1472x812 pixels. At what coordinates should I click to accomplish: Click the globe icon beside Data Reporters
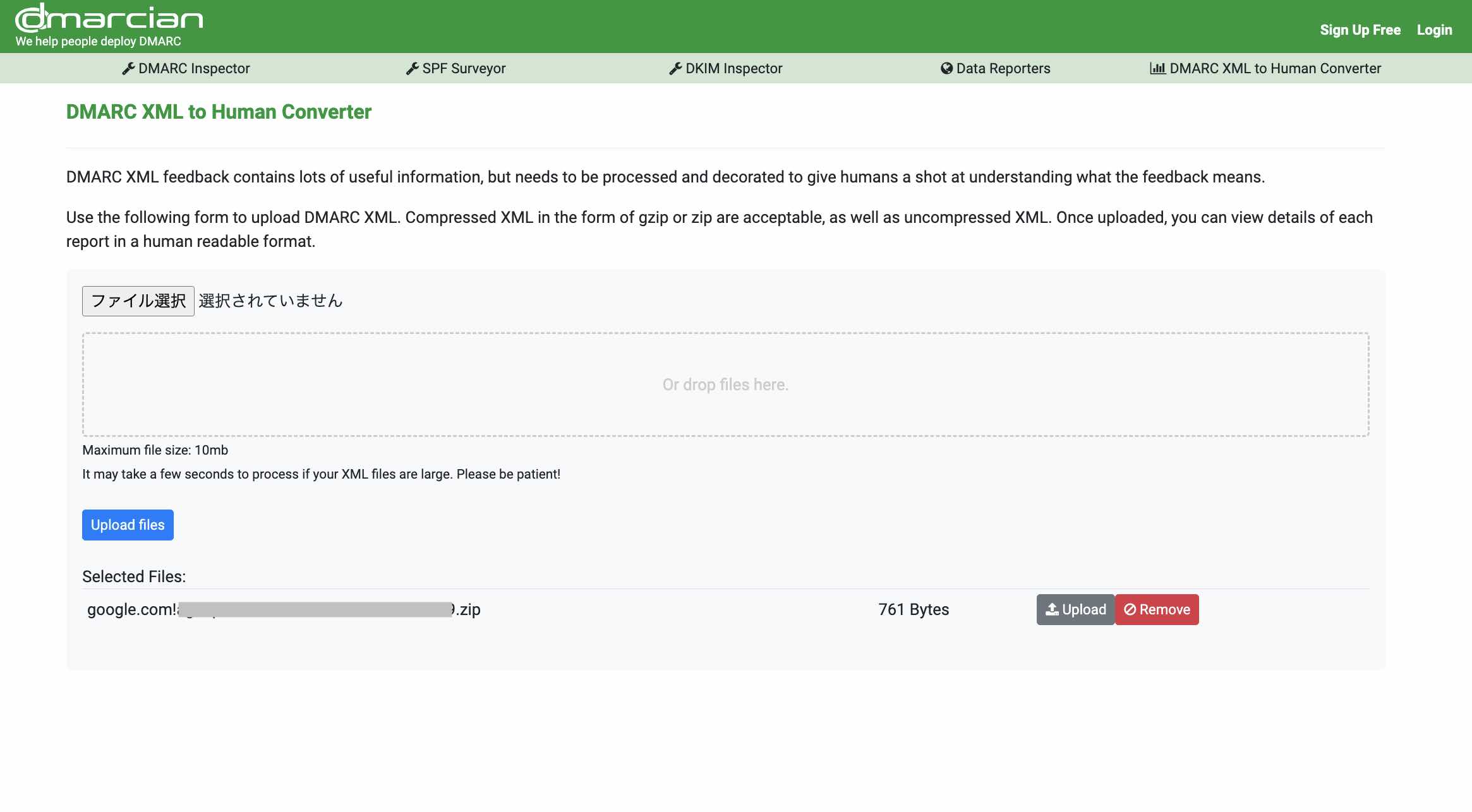(946, 68)
